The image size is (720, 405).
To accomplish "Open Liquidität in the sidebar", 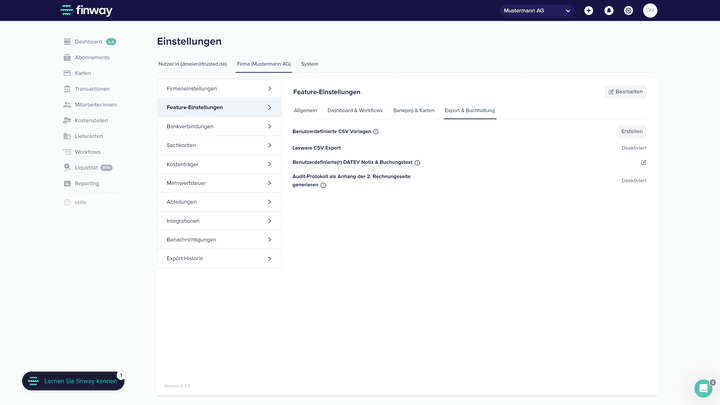I will coord(86,168).
